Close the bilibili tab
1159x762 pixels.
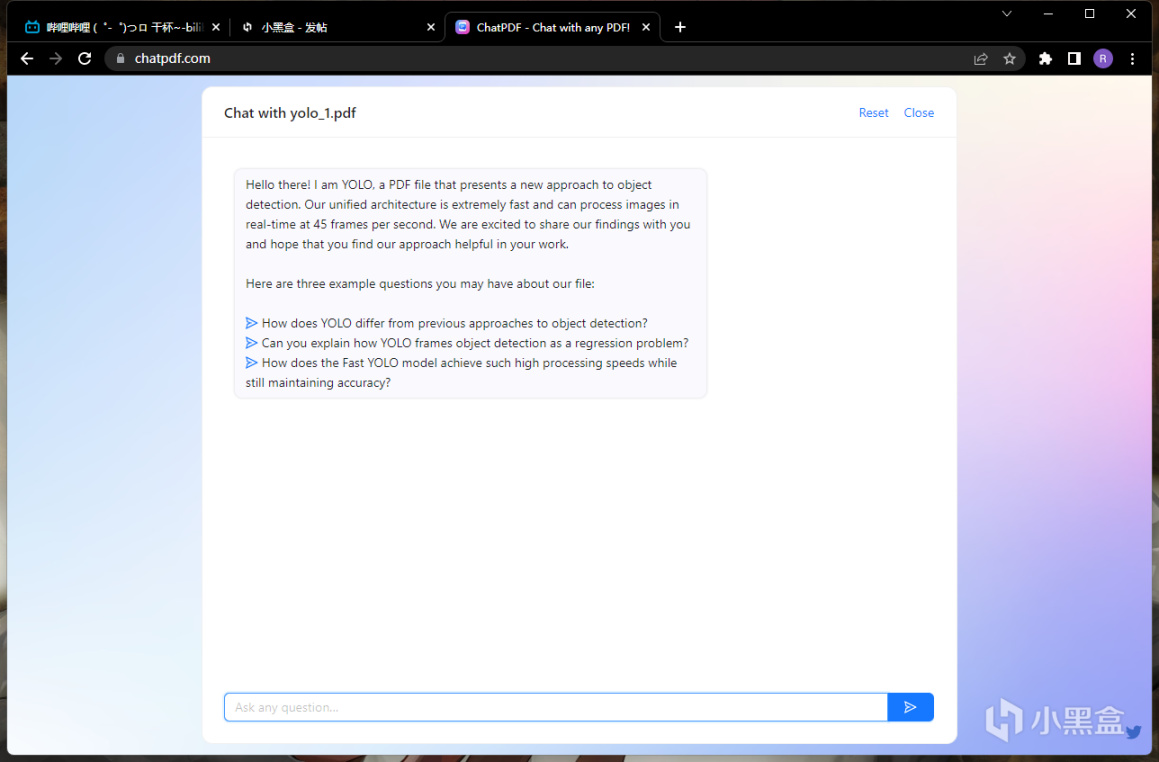click(216, 27)
